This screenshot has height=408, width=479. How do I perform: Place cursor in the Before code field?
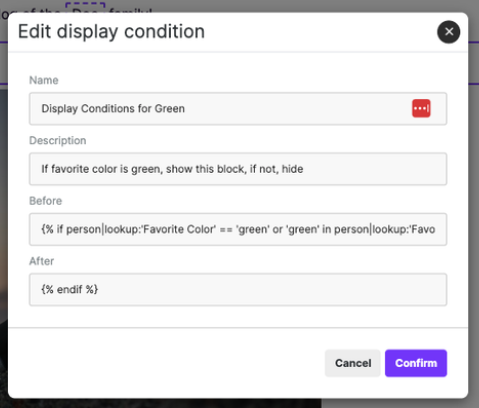238,229
